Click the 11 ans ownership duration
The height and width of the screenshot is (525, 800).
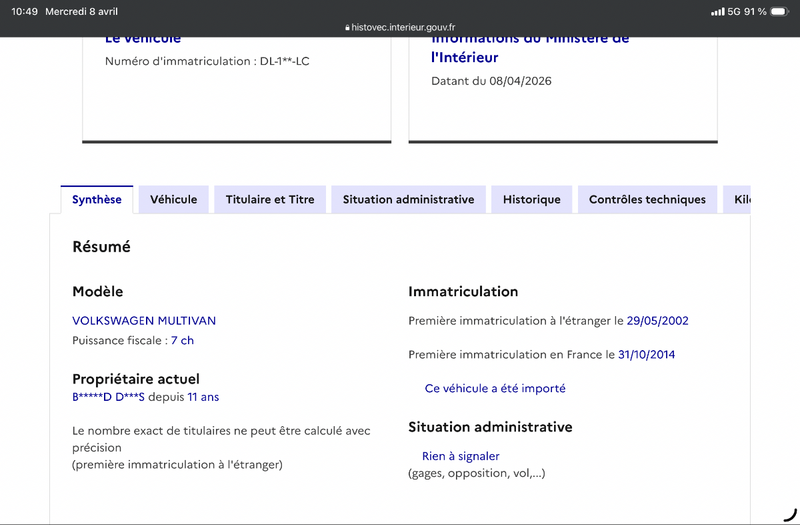coord(203,397)
